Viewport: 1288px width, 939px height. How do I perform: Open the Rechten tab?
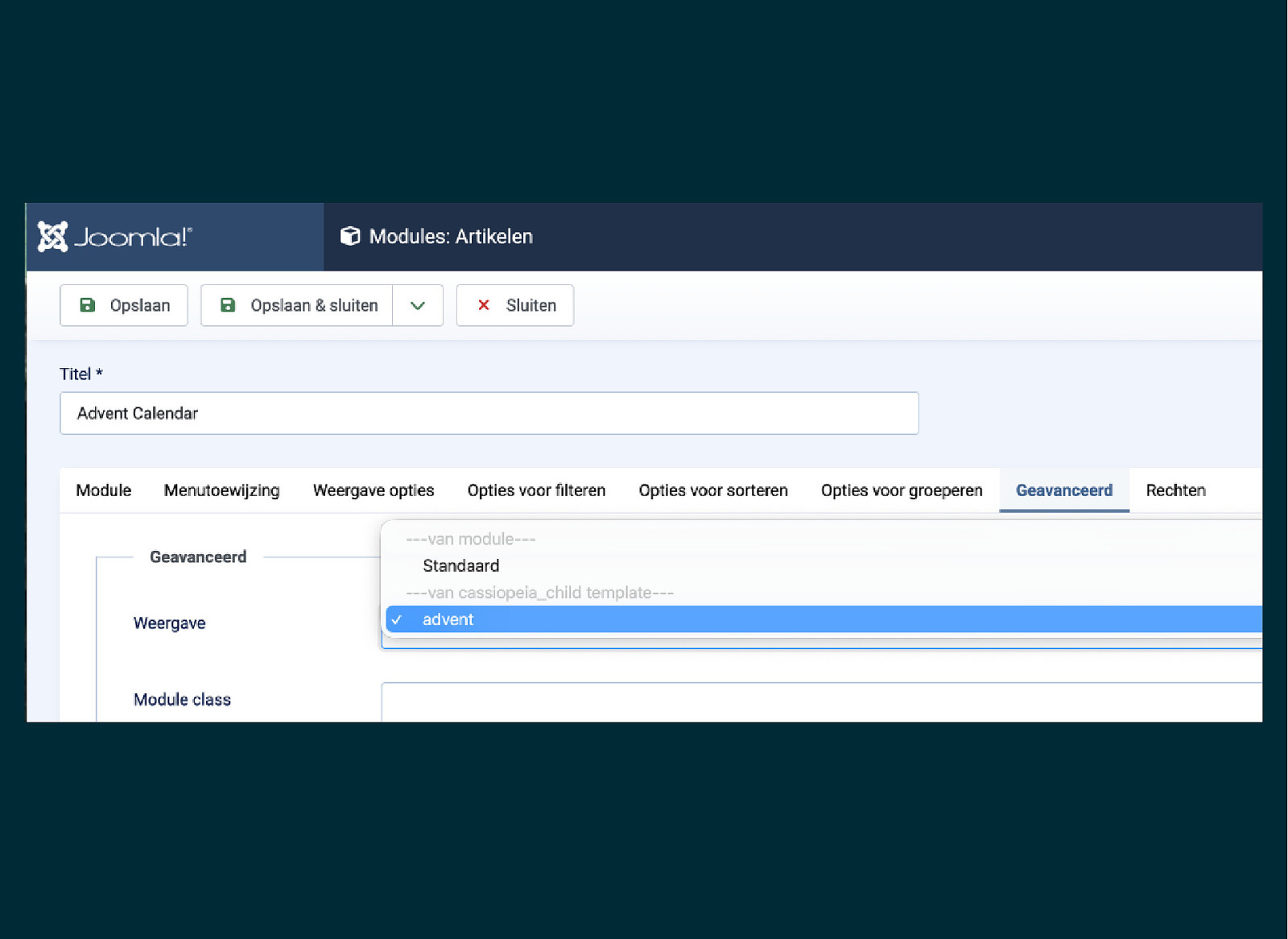coord(1175,490)
